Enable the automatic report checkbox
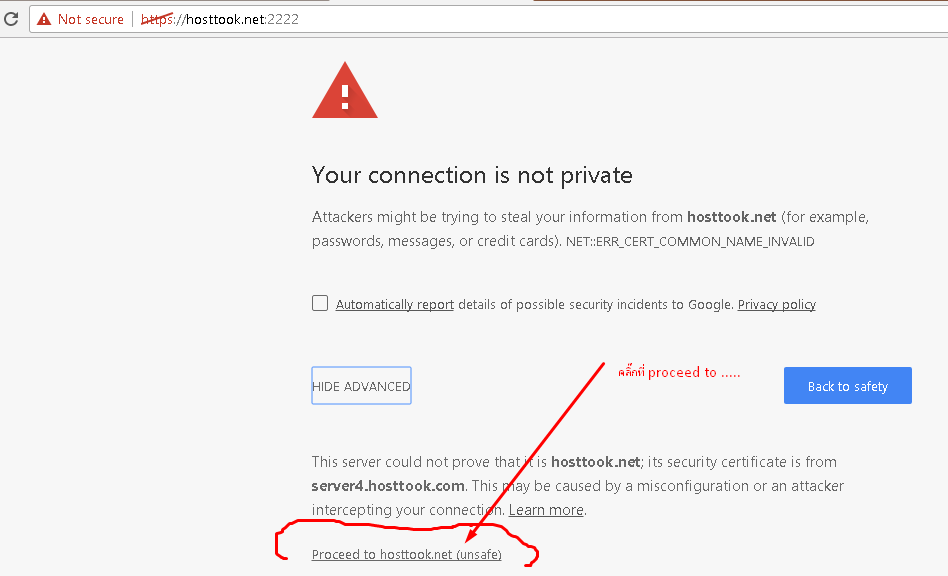Screen dimensions: 948x576 [x=320, y=303]
